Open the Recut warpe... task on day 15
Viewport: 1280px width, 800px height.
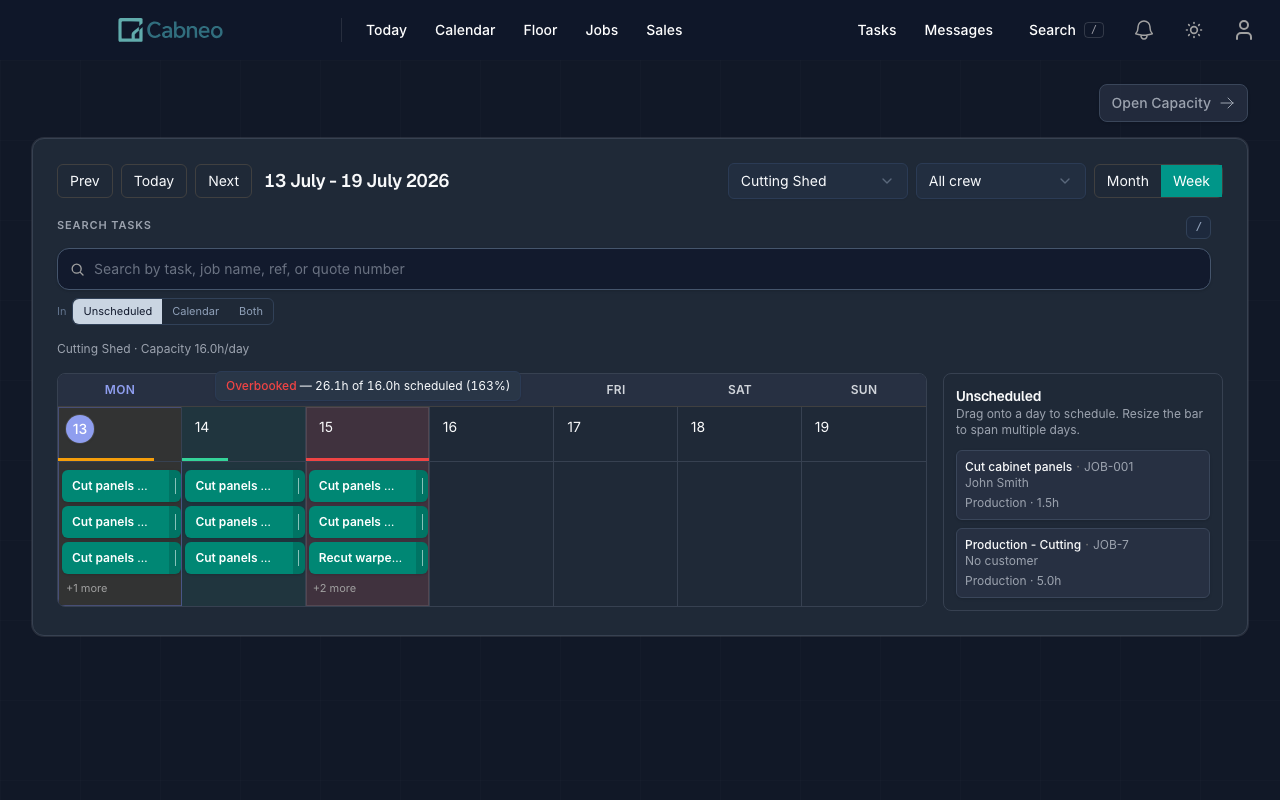coord(368,558)
